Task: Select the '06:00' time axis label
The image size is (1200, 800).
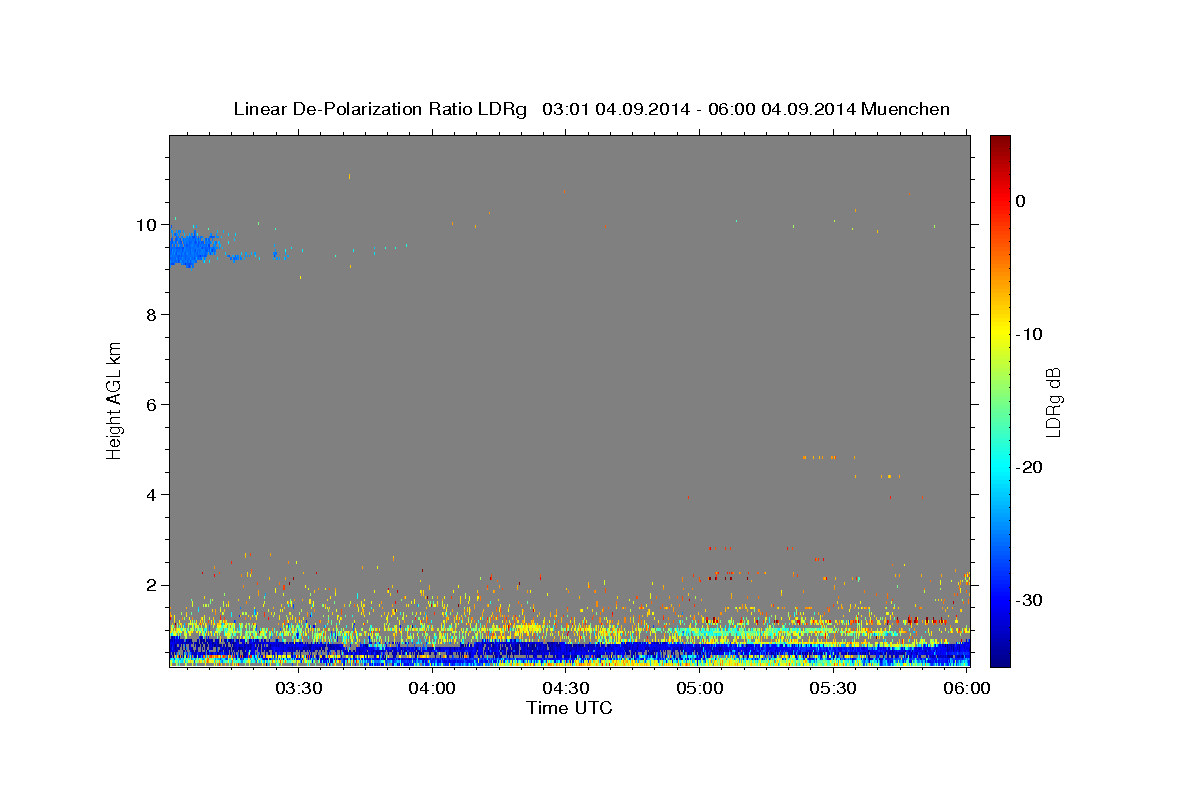Action: pyautogui.click(x=968, y=688)
